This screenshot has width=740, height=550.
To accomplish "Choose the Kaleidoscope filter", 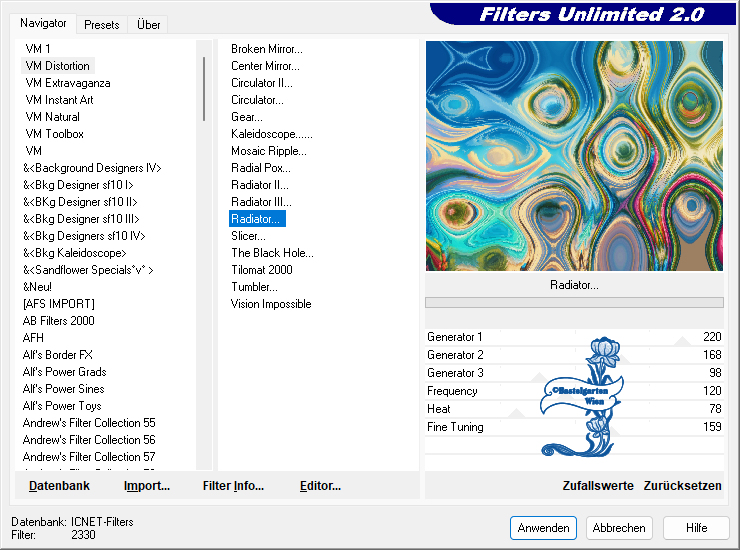I will tap(271, 134).
